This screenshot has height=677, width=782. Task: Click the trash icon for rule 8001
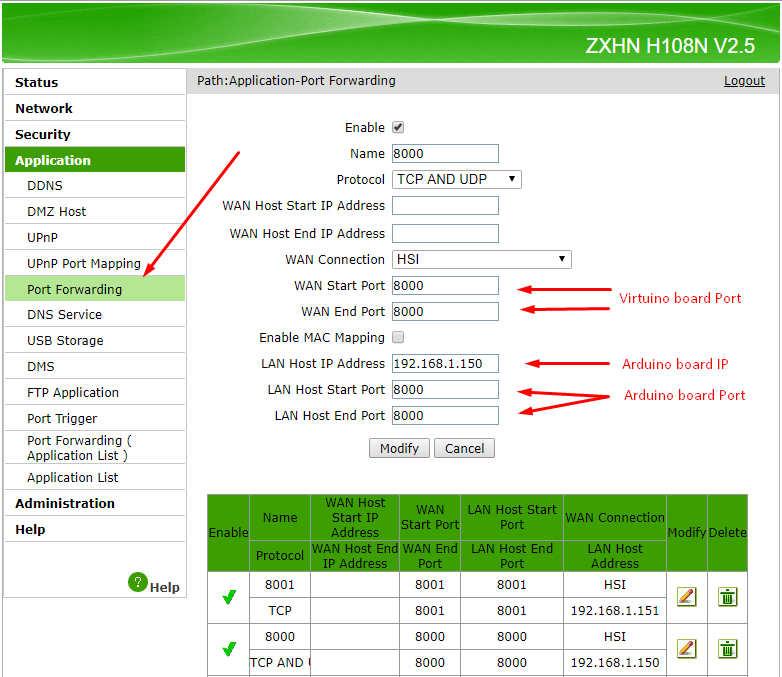click(x=727, y=597)
